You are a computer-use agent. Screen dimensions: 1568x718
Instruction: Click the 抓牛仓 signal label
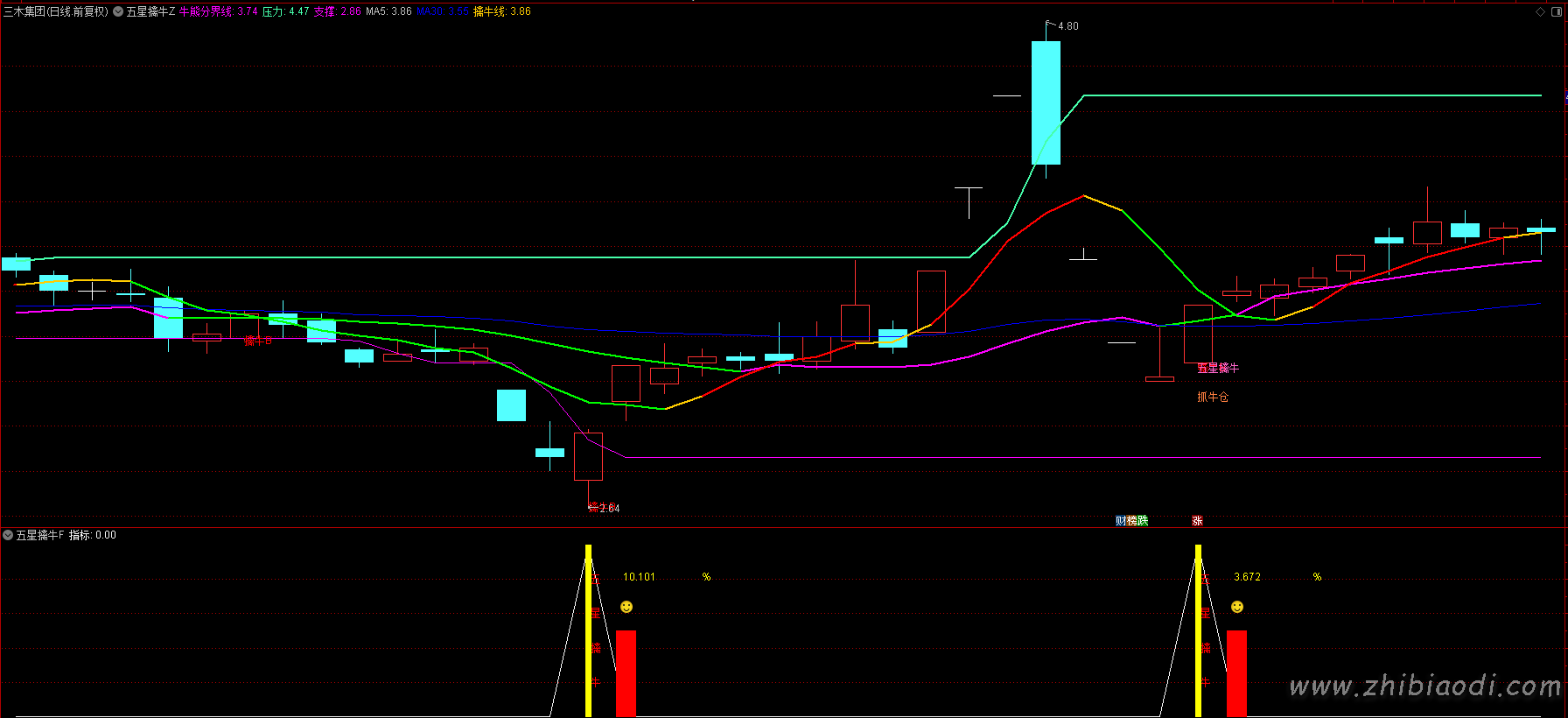[x=1213, y=397]
